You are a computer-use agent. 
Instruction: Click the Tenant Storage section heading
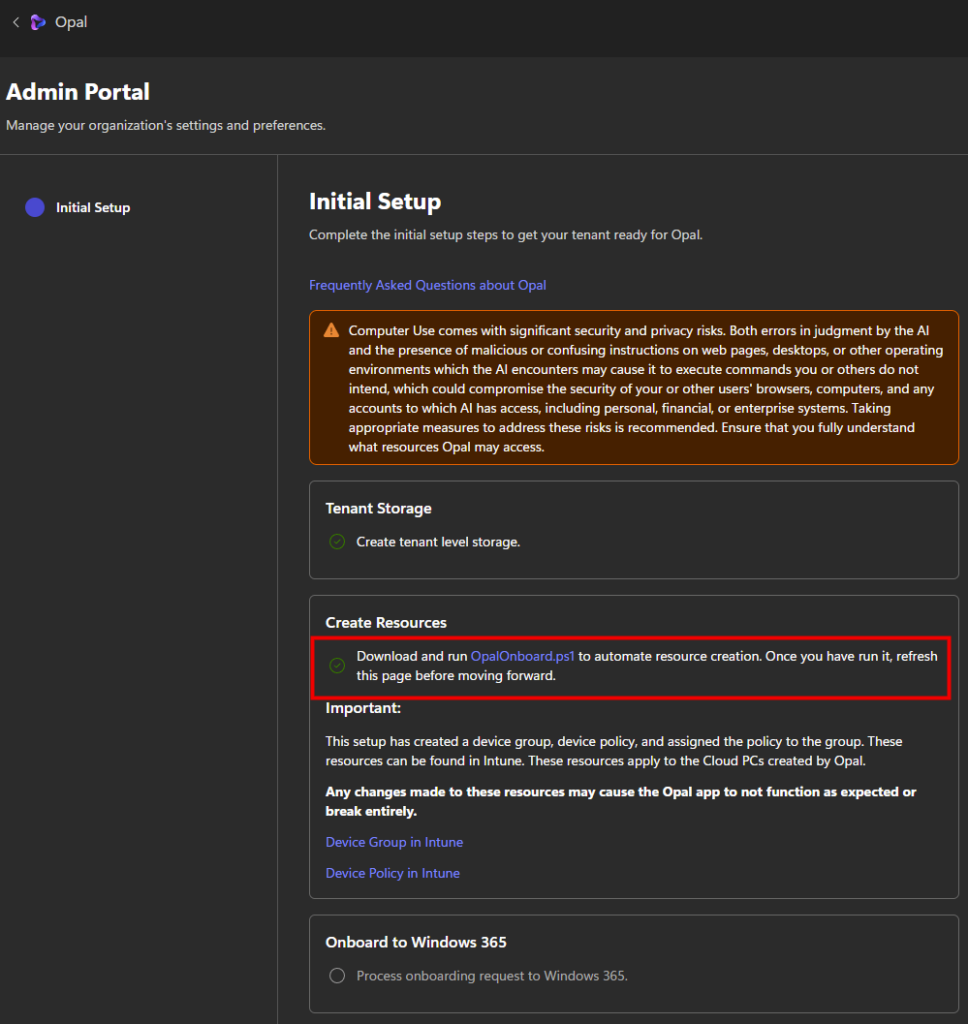[x=378, y=509]
